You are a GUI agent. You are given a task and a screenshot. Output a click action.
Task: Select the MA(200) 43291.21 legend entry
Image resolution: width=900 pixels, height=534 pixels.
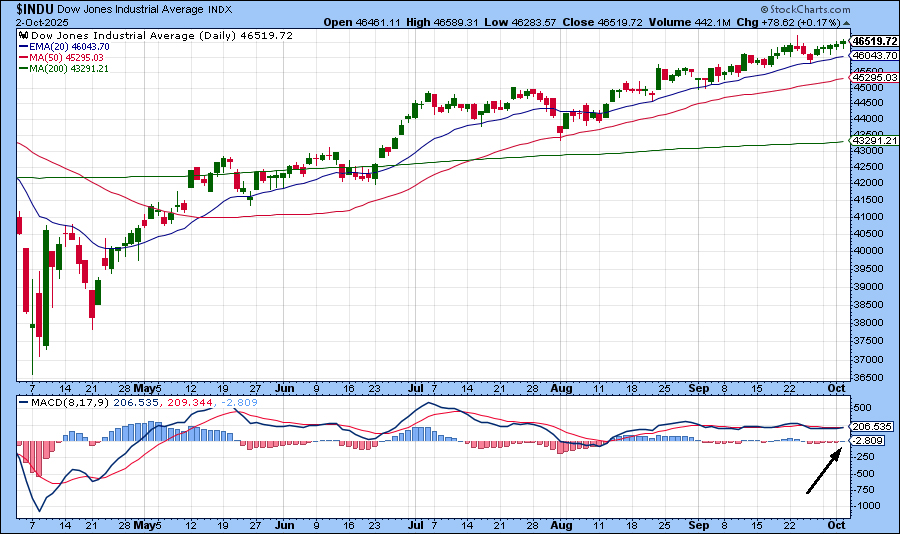pos(72,68)
